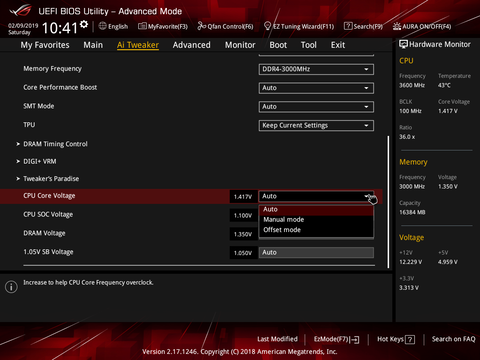This screenshot has height=360, width=480.
Task: Open MyFavorite(F3) from top toolbar
Action: tap(163, 26)
